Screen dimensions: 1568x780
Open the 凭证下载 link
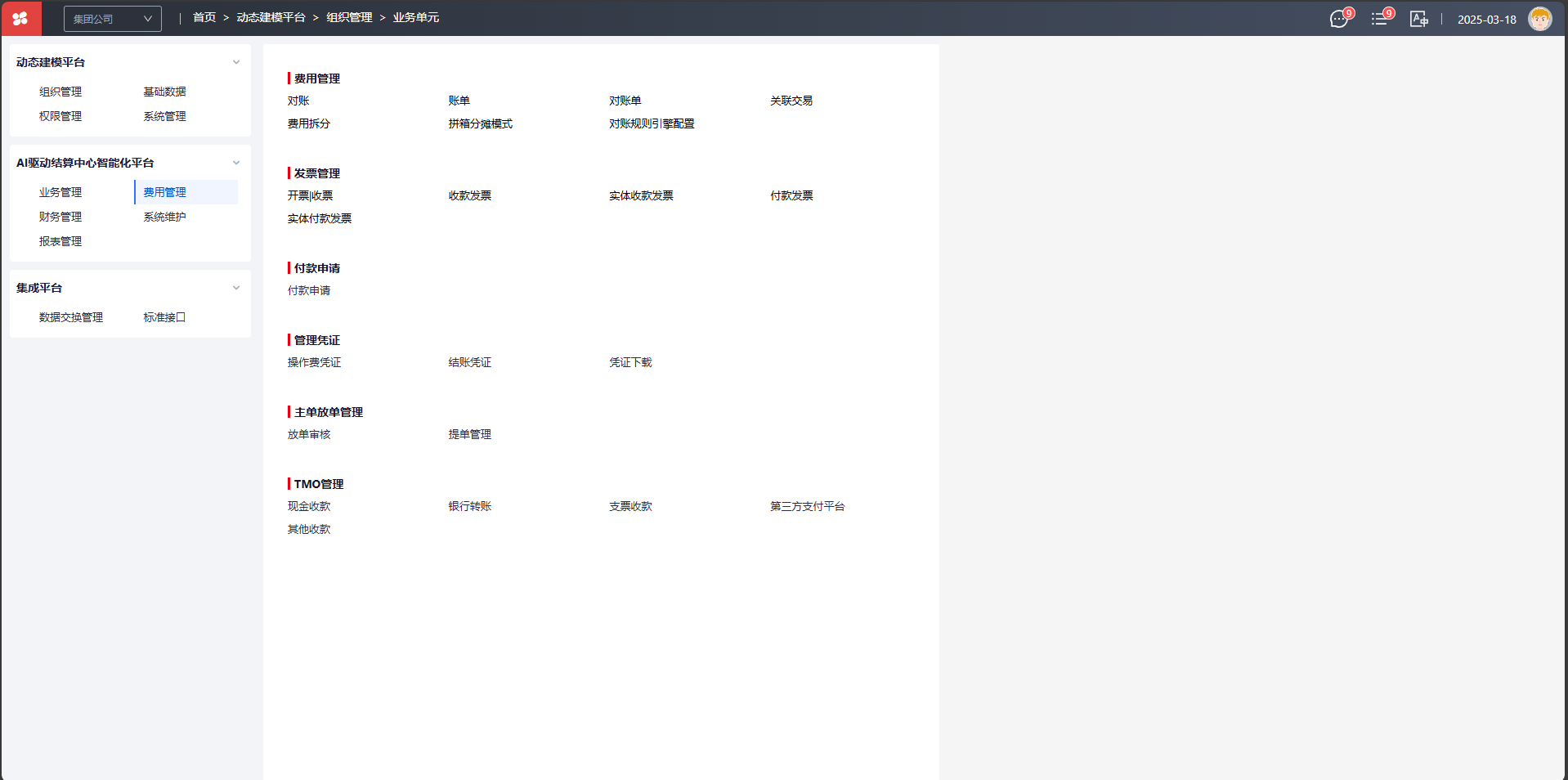pos(630,362)
